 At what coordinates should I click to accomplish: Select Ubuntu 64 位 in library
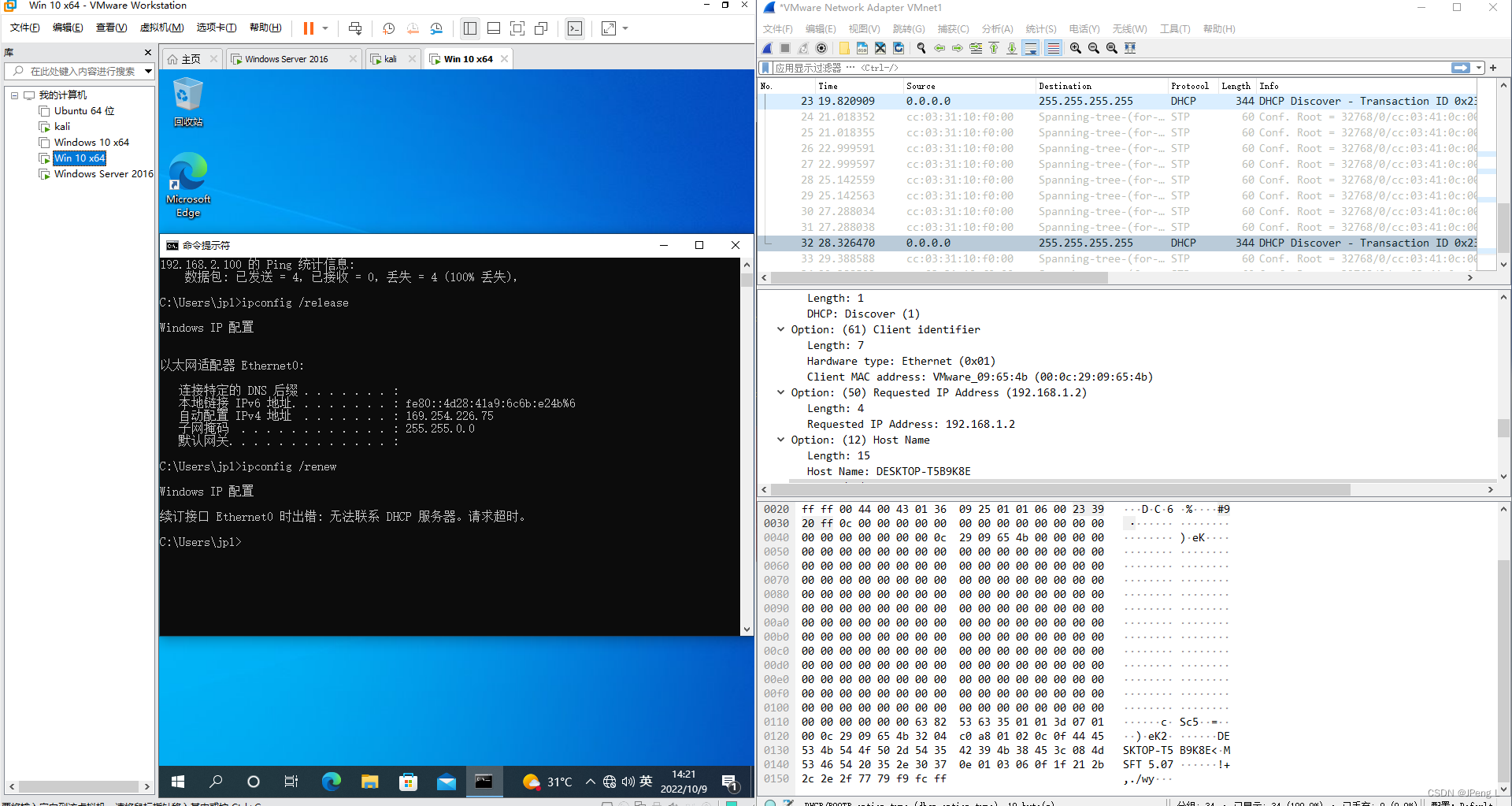point(83,111)
